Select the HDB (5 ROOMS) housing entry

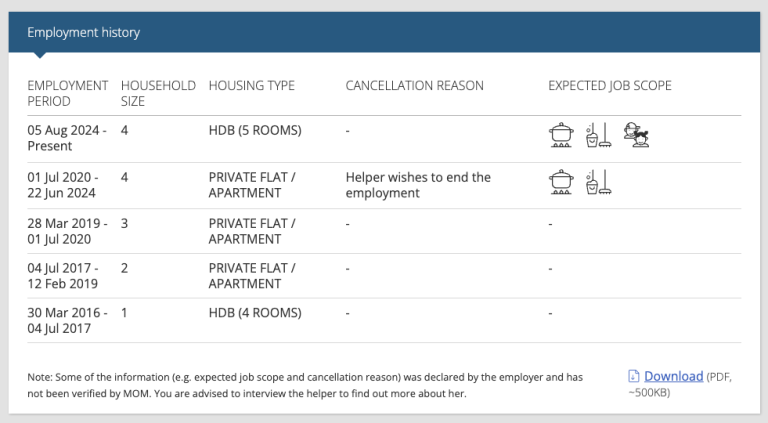coord(255,130)
